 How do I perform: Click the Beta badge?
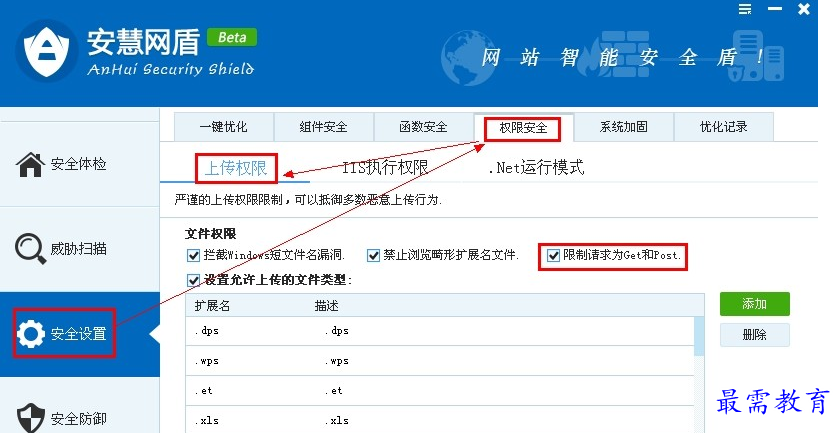[232, 37]
